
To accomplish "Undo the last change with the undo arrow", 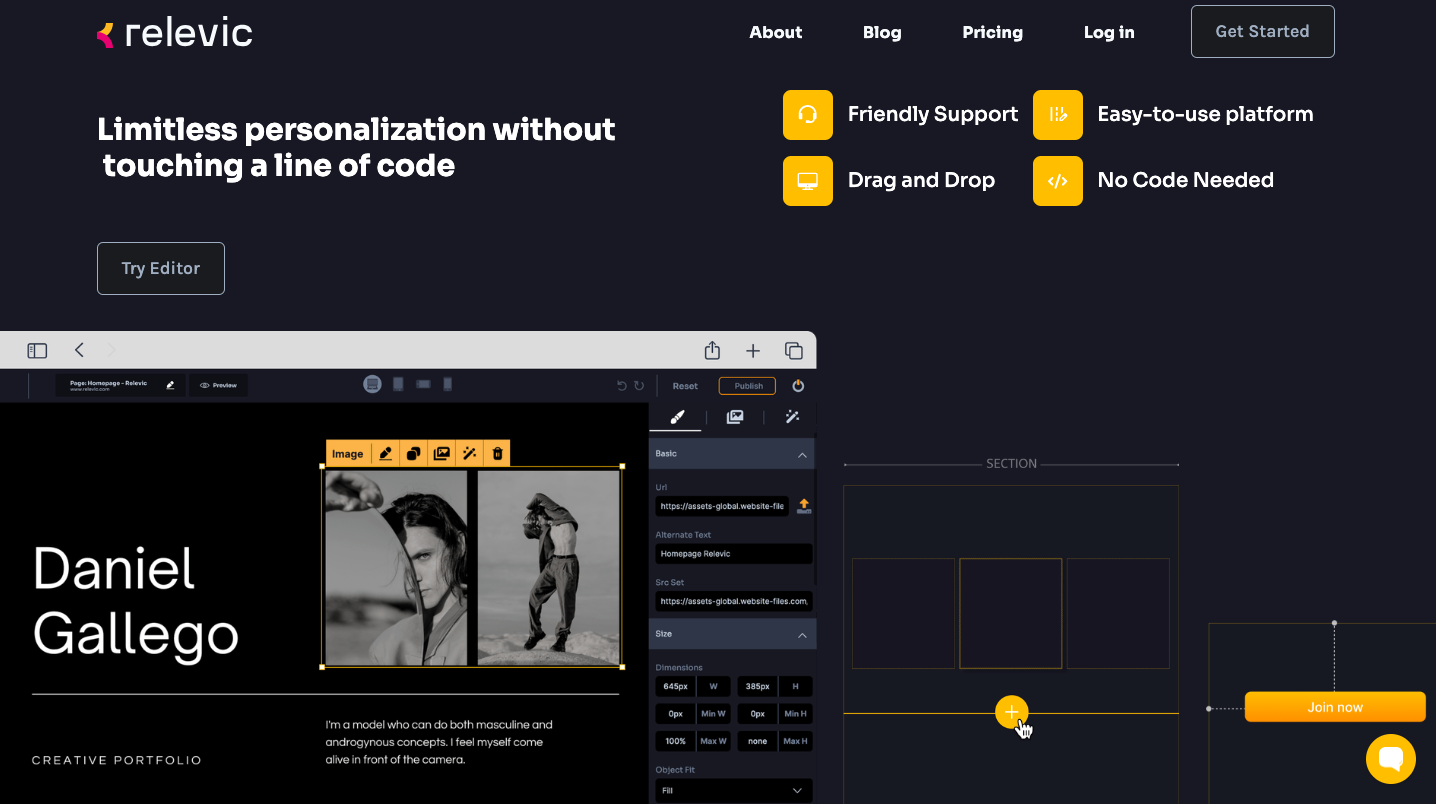I will coord(622,385).
